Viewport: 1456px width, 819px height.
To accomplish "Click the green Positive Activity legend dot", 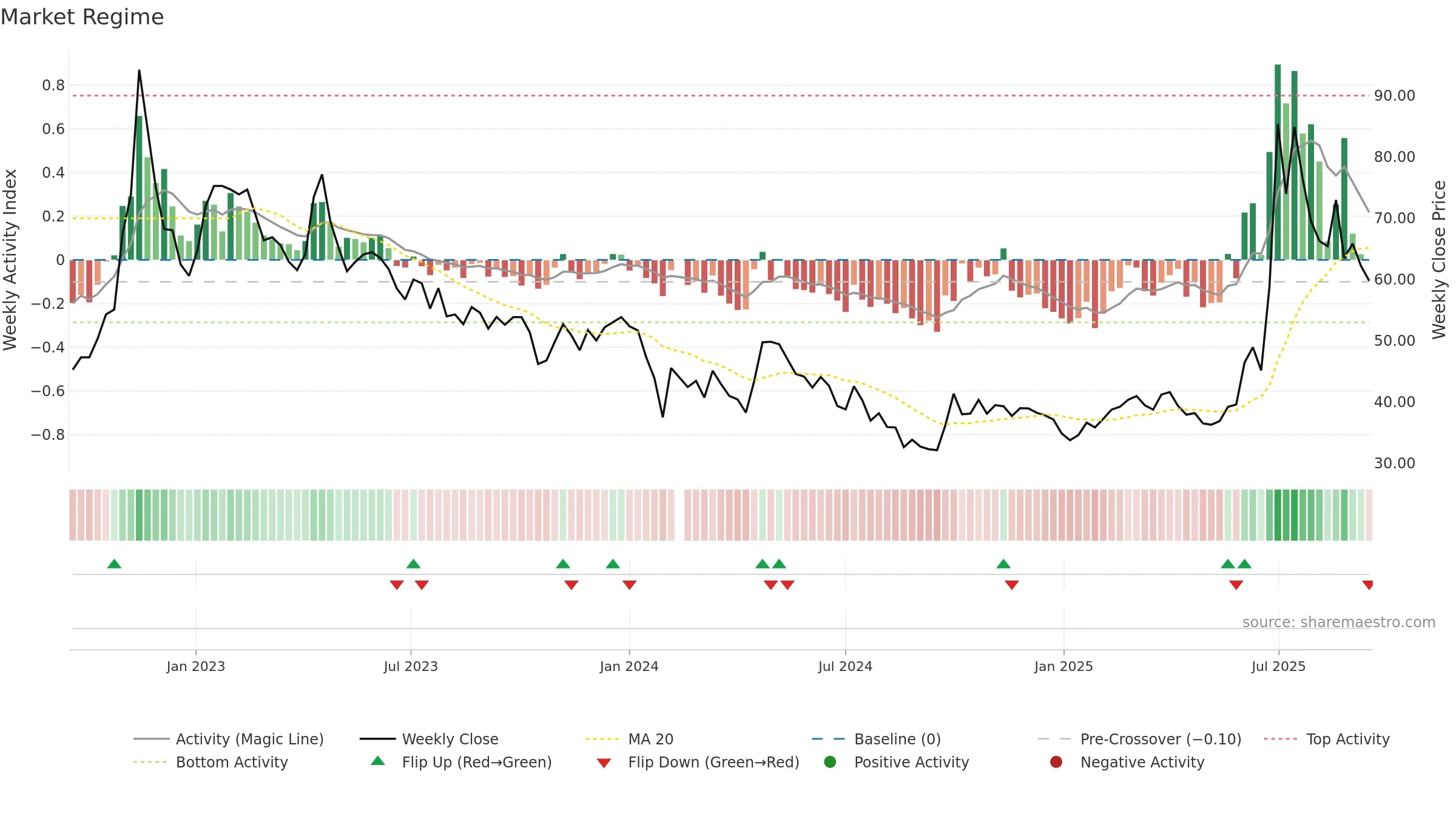I will point(830,762).
